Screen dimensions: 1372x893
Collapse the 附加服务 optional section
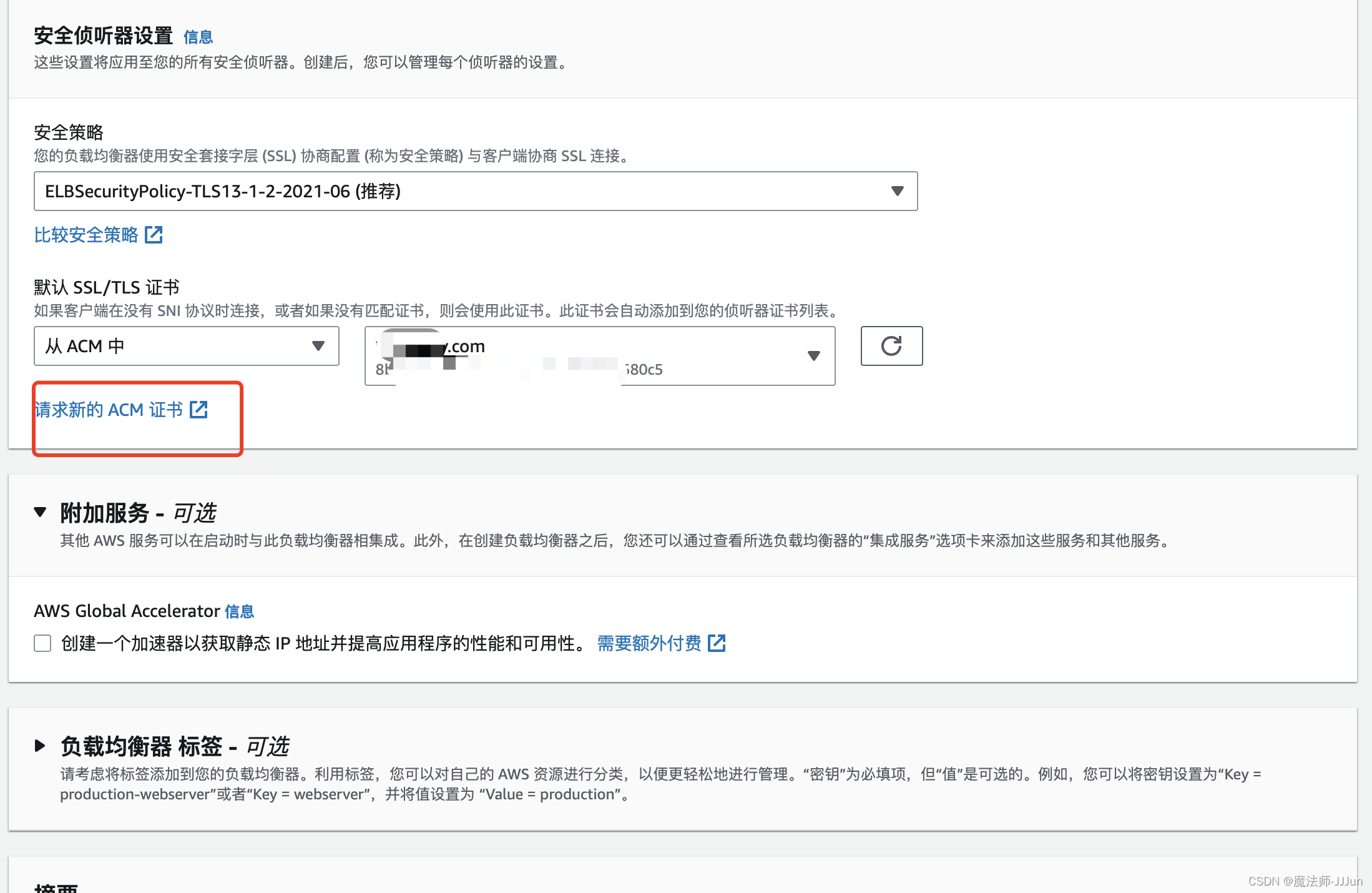tap(41, 512)
